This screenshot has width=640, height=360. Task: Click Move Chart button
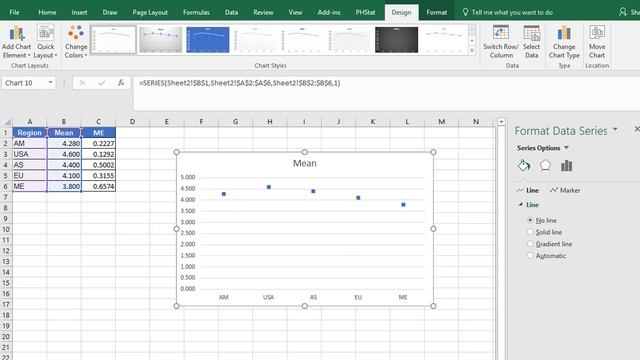click(x=597, y=42)
